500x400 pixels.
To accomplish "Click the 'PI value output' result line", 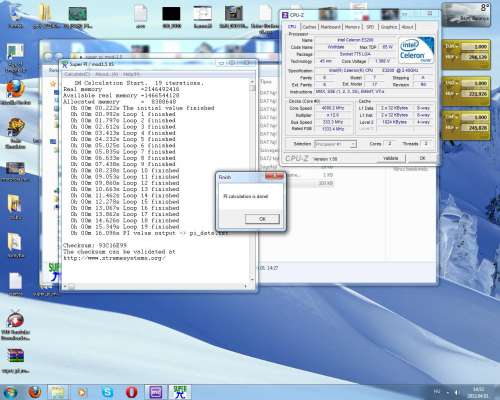I will click(x=149, y=233).
